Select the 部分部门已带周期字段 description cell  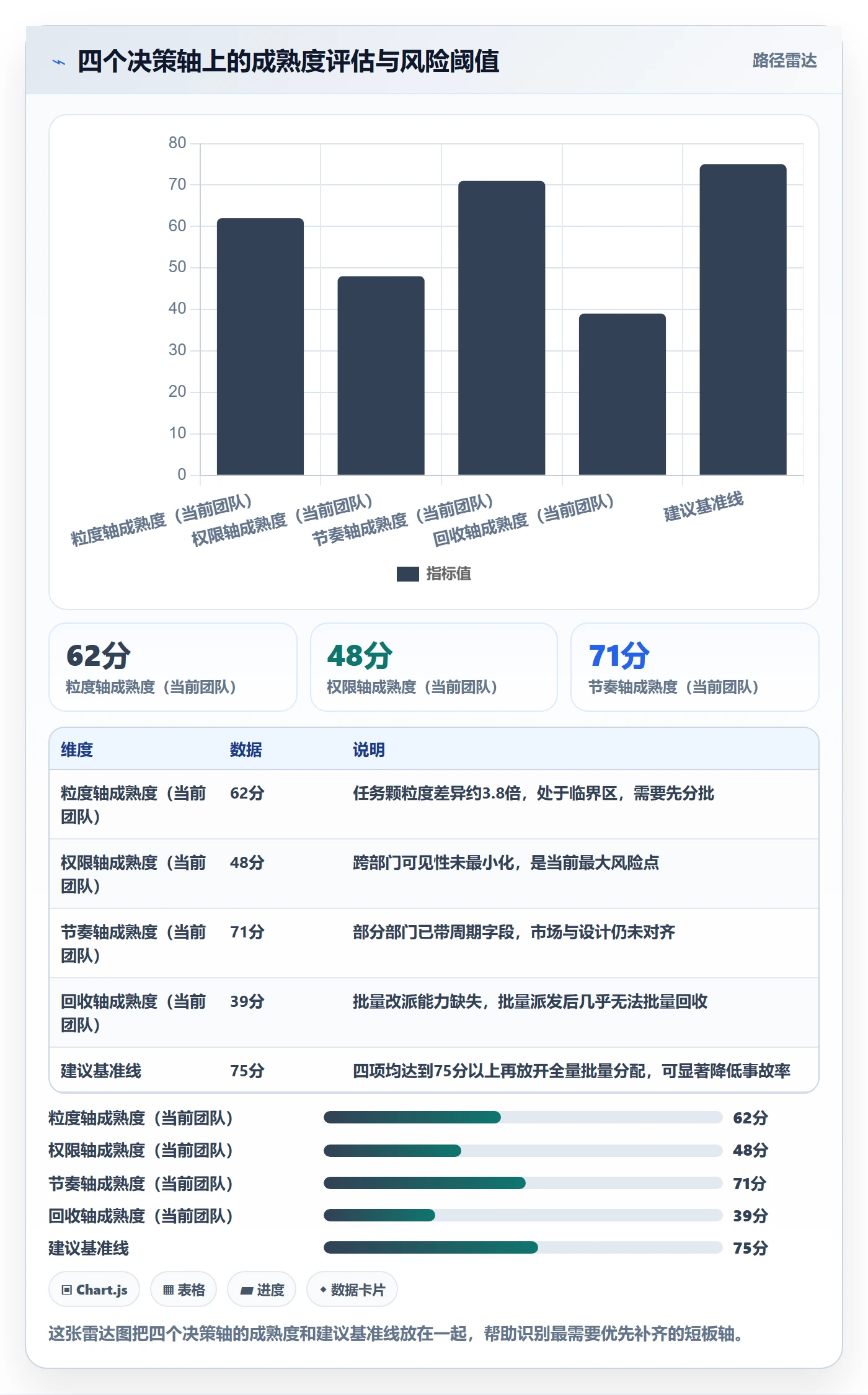(x=514, y=932)
